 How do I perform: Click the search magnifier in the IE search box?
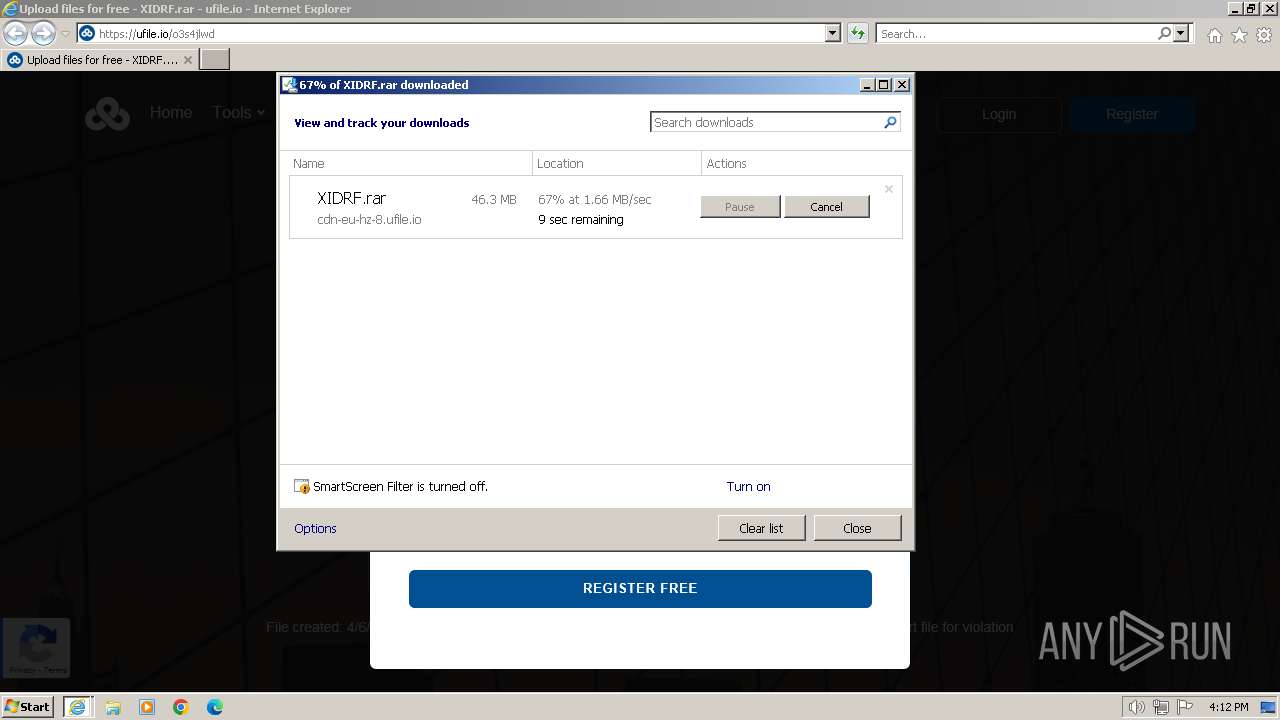coord(1164,33)
